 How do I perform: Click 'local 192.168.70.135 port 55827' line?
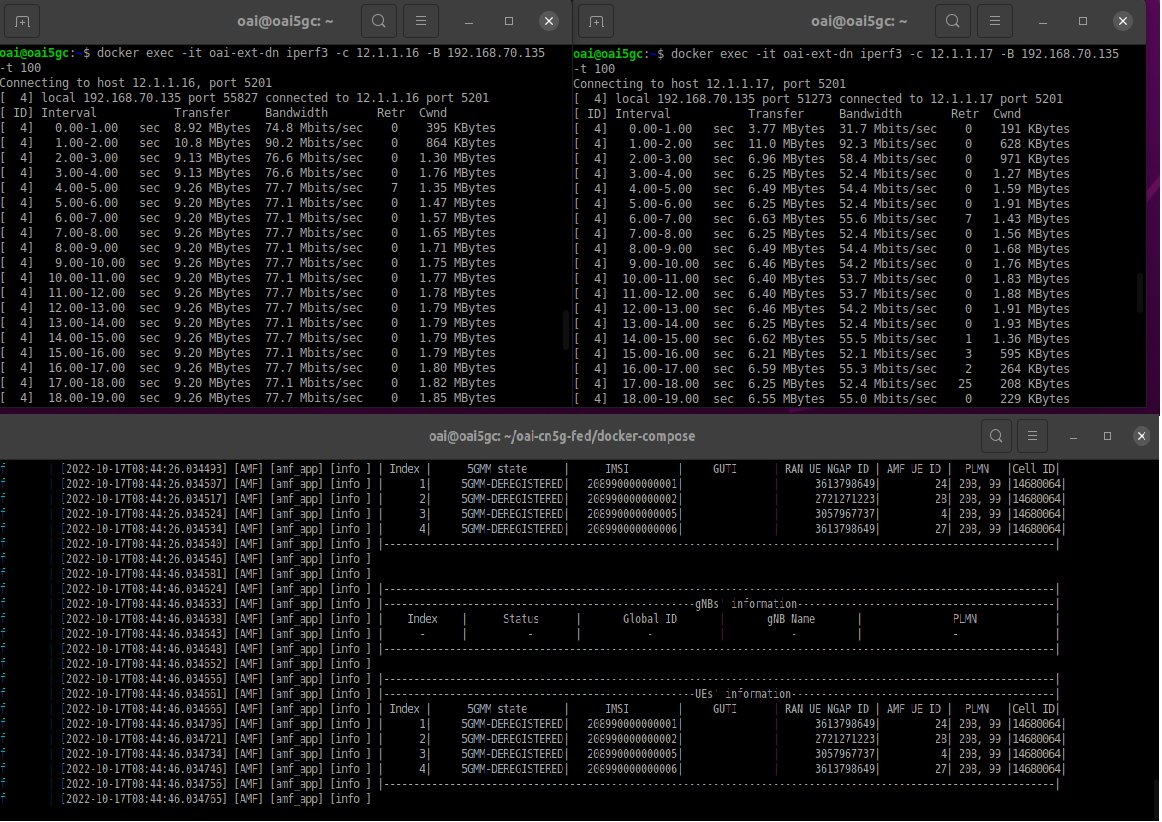click(245, 98)
